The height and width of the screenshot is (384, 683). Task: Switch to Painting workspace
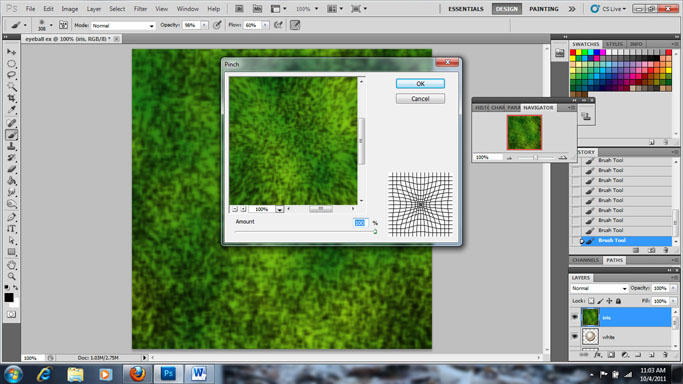pos(544,9)
